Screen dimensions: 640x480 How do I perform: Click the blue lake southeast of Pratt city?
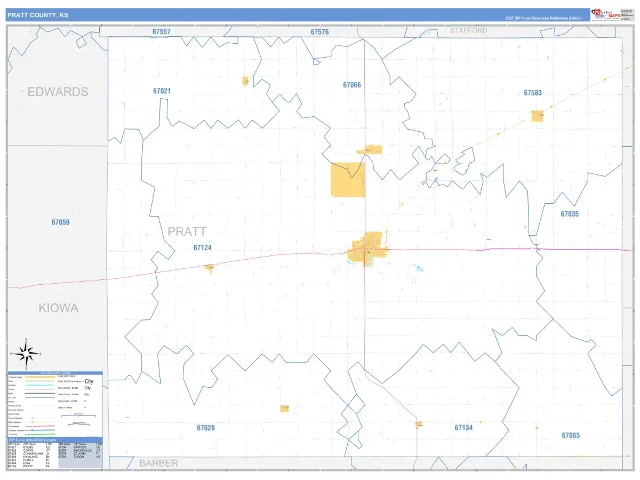click(418, 268)
